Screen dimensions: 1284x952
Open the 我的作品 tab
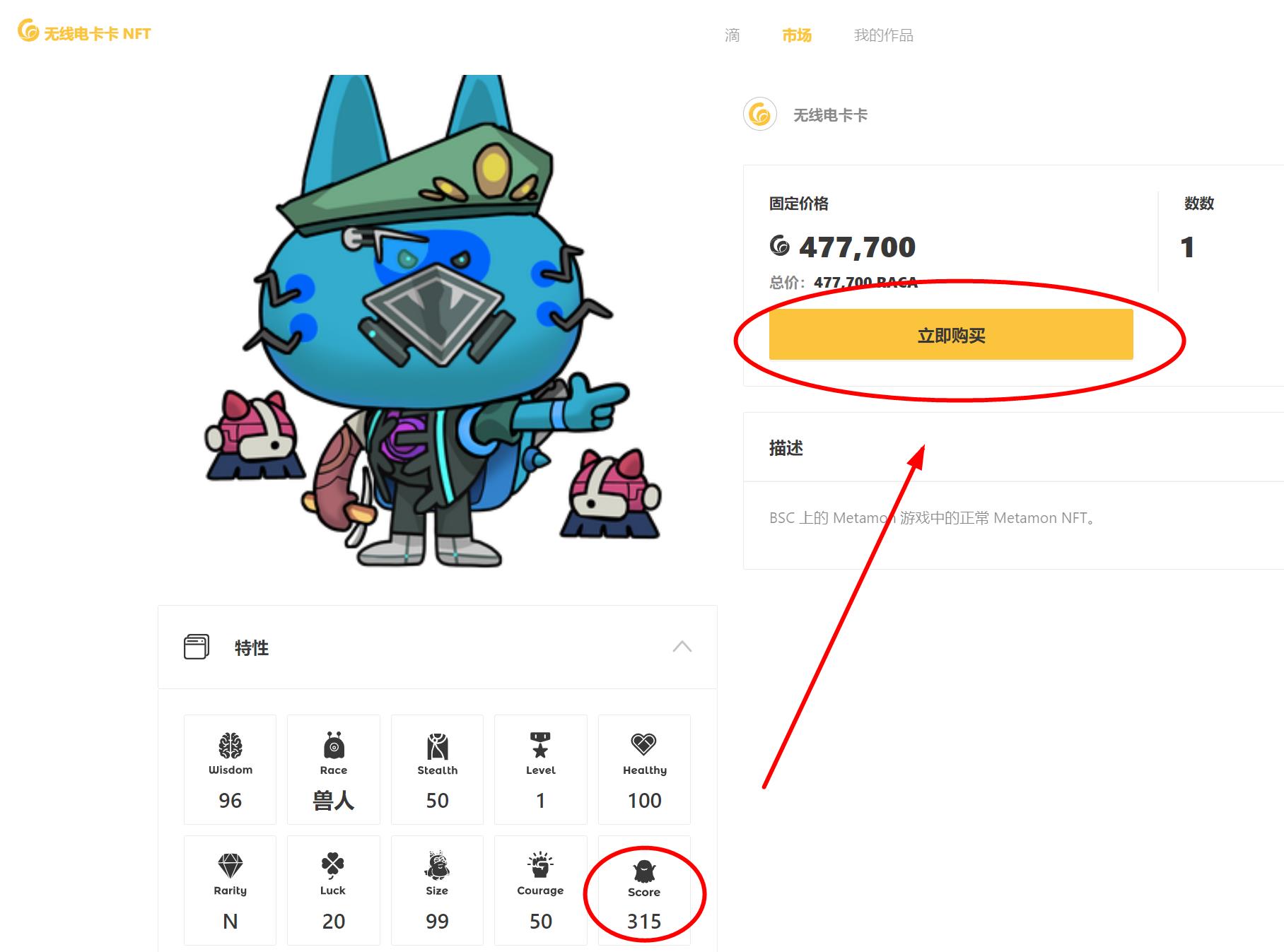pos(884,35)
